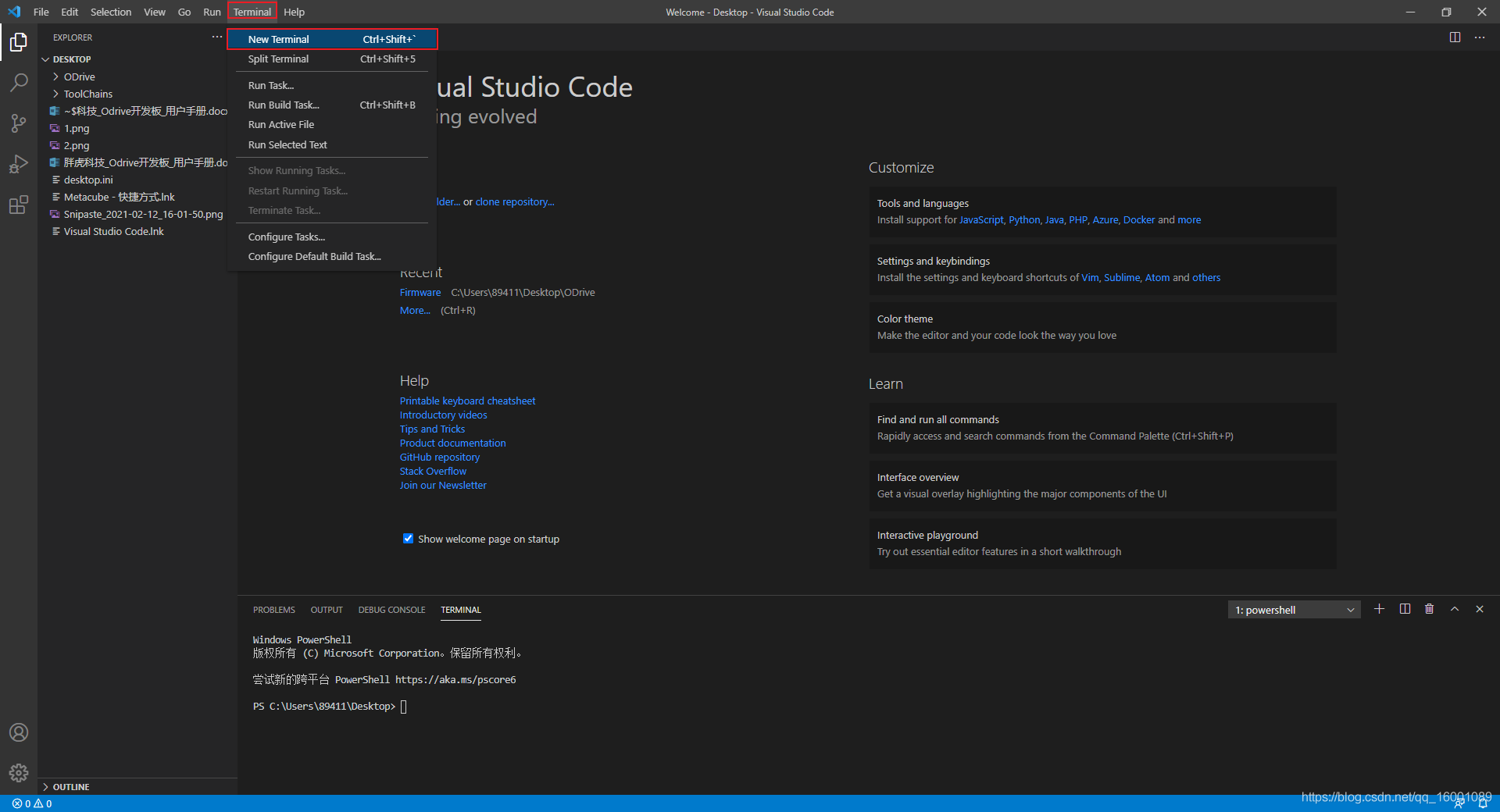
Task: Open feedback icon in status bar
Action: pyautogui.click(x=1459, y=803)
